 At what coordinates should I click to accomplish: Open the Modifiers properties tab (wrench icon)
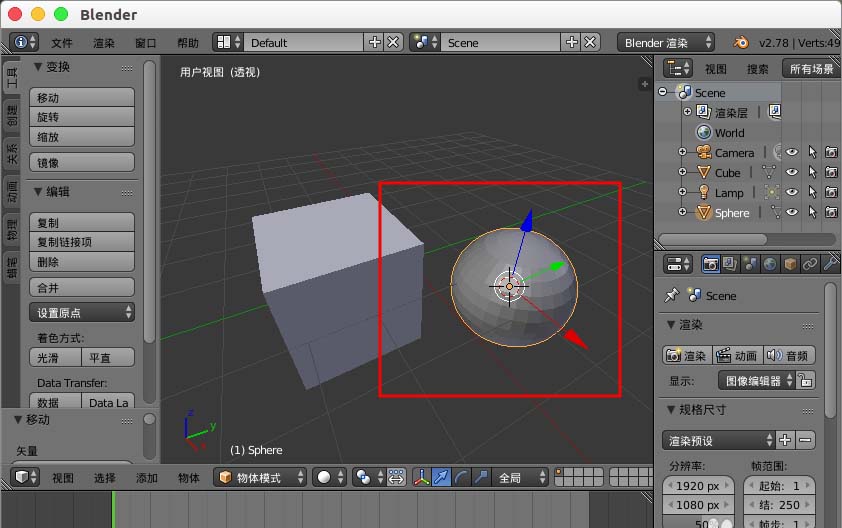[830, 264]
